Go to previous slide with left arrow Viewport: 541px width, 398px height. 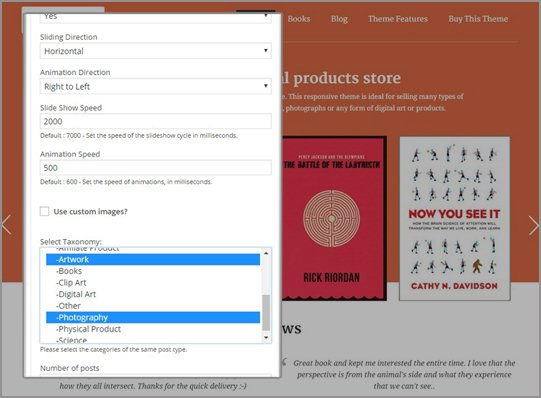click(x=6, y=225)
